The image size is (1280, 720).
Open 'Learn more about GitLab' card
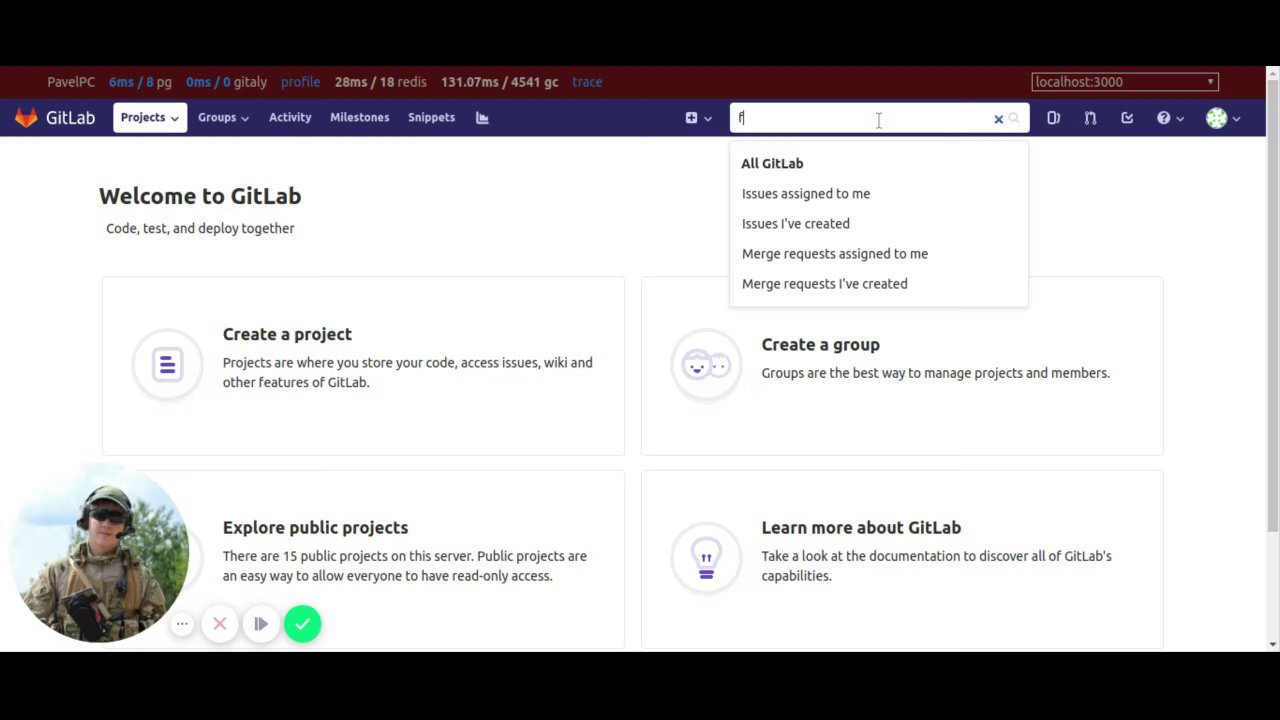tap(902, 559)
